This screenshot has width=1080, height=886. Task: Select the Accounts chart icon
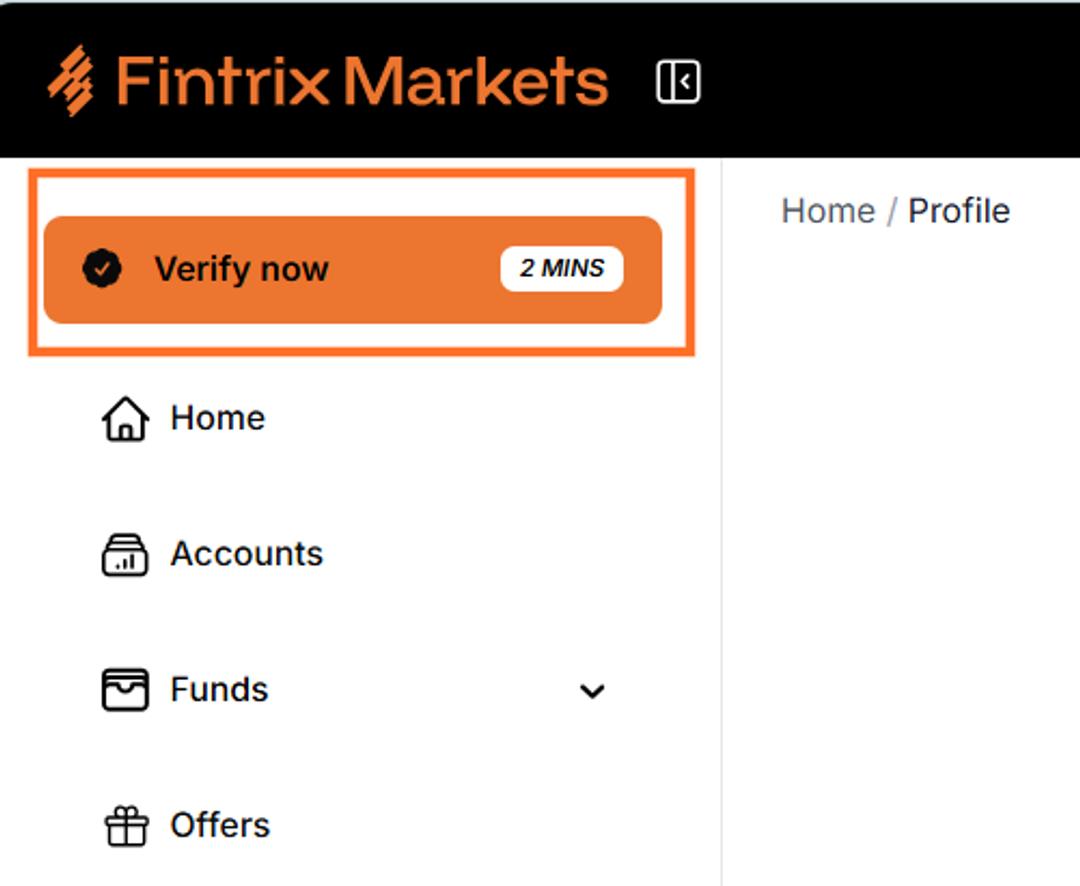[125, 555]
